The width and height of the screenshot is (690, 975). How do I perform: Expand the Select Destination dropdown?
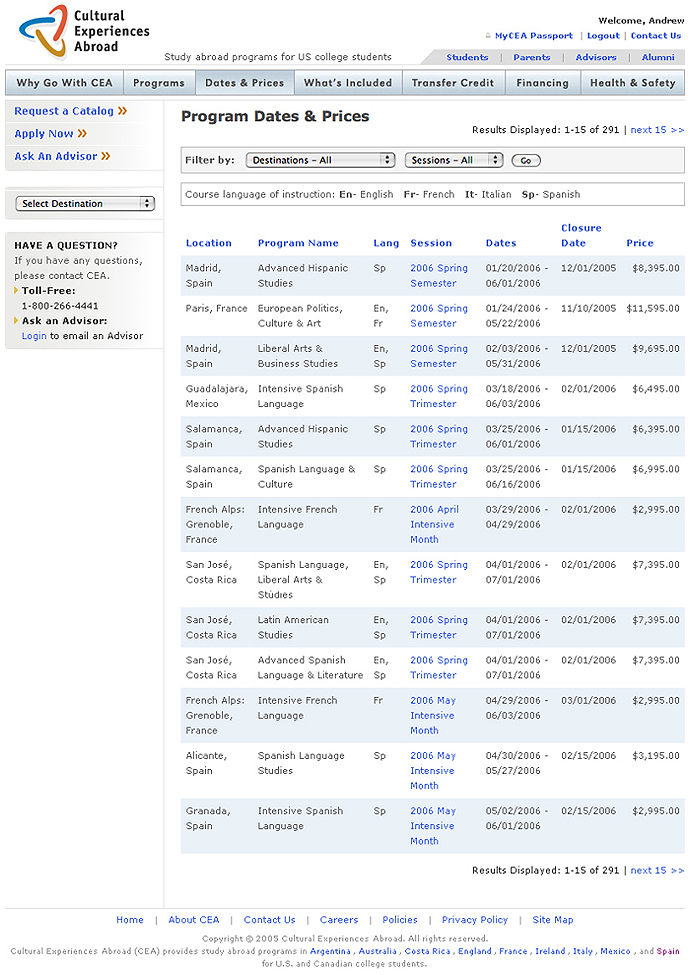[85, 203]
